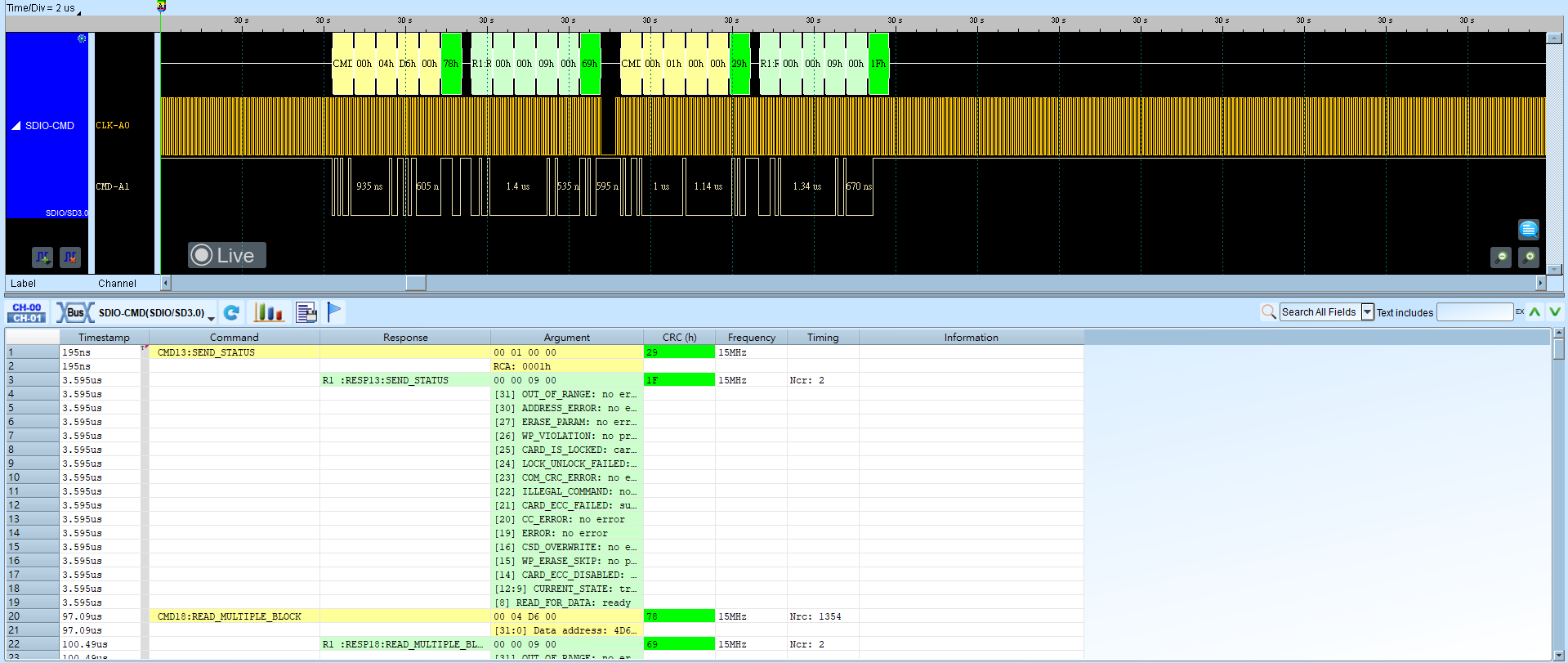Expand the Search All Fields dropdown
Image resolution: width=1568 pixels, height=663 pixels.
[x=1368, y=311]
